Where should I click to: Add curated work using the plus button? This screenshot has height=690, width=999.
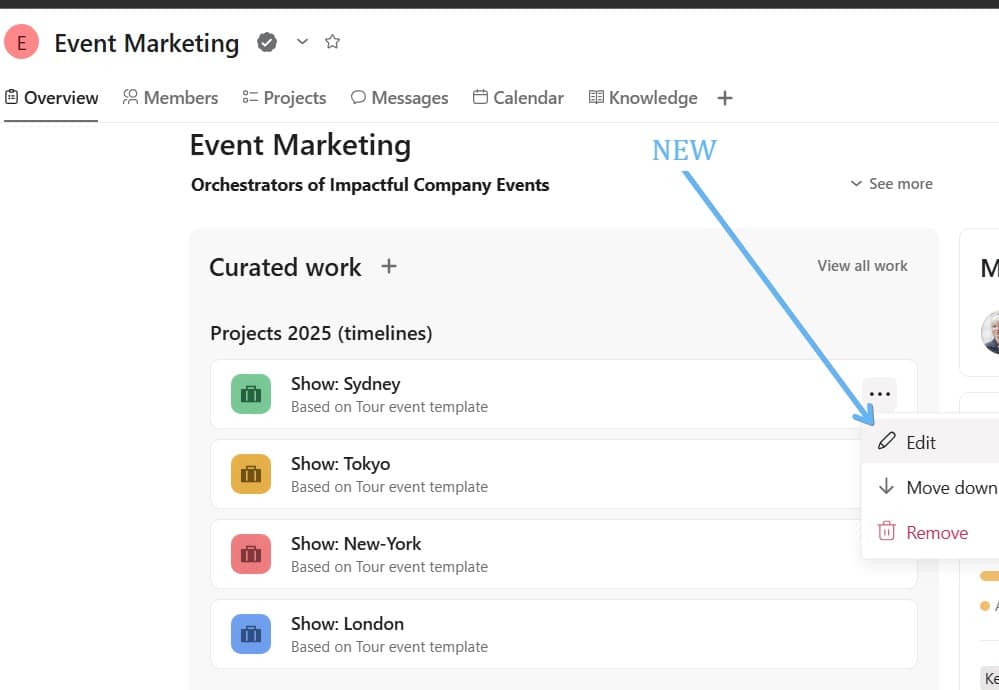[x=389, y=266]
